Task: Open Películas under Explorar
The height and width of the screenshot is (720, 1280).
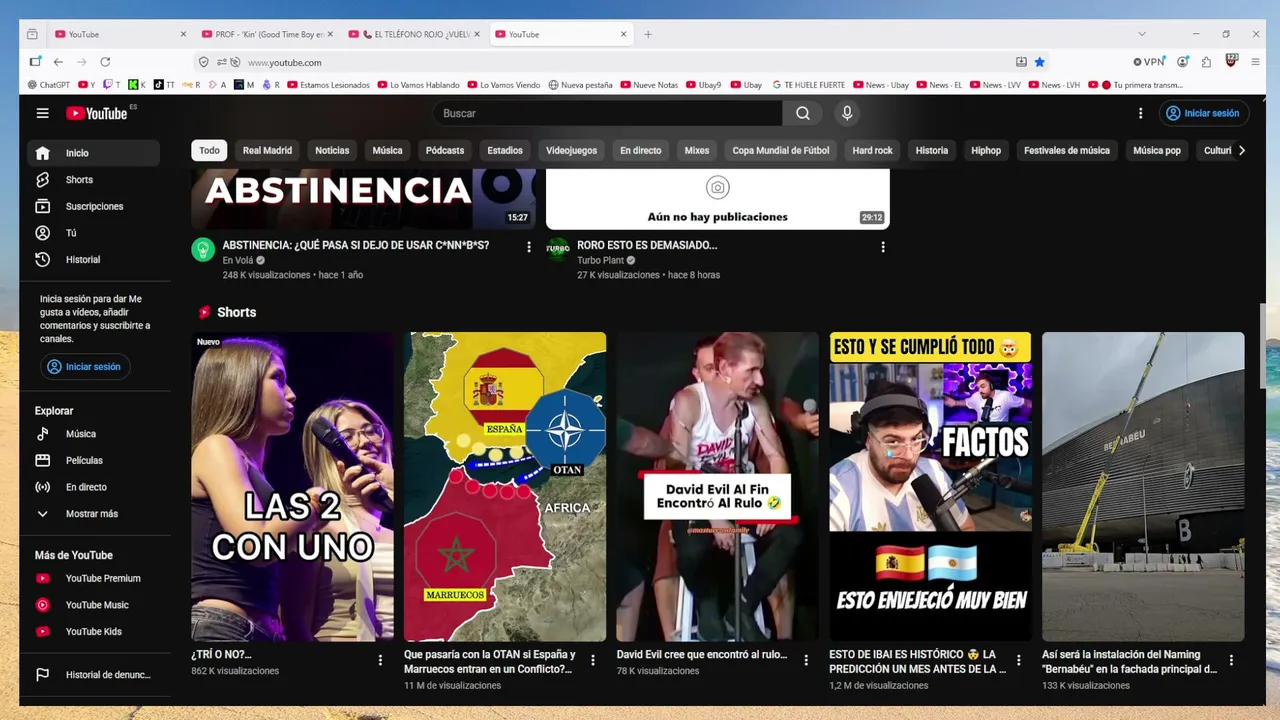Action: coord(93,460)
